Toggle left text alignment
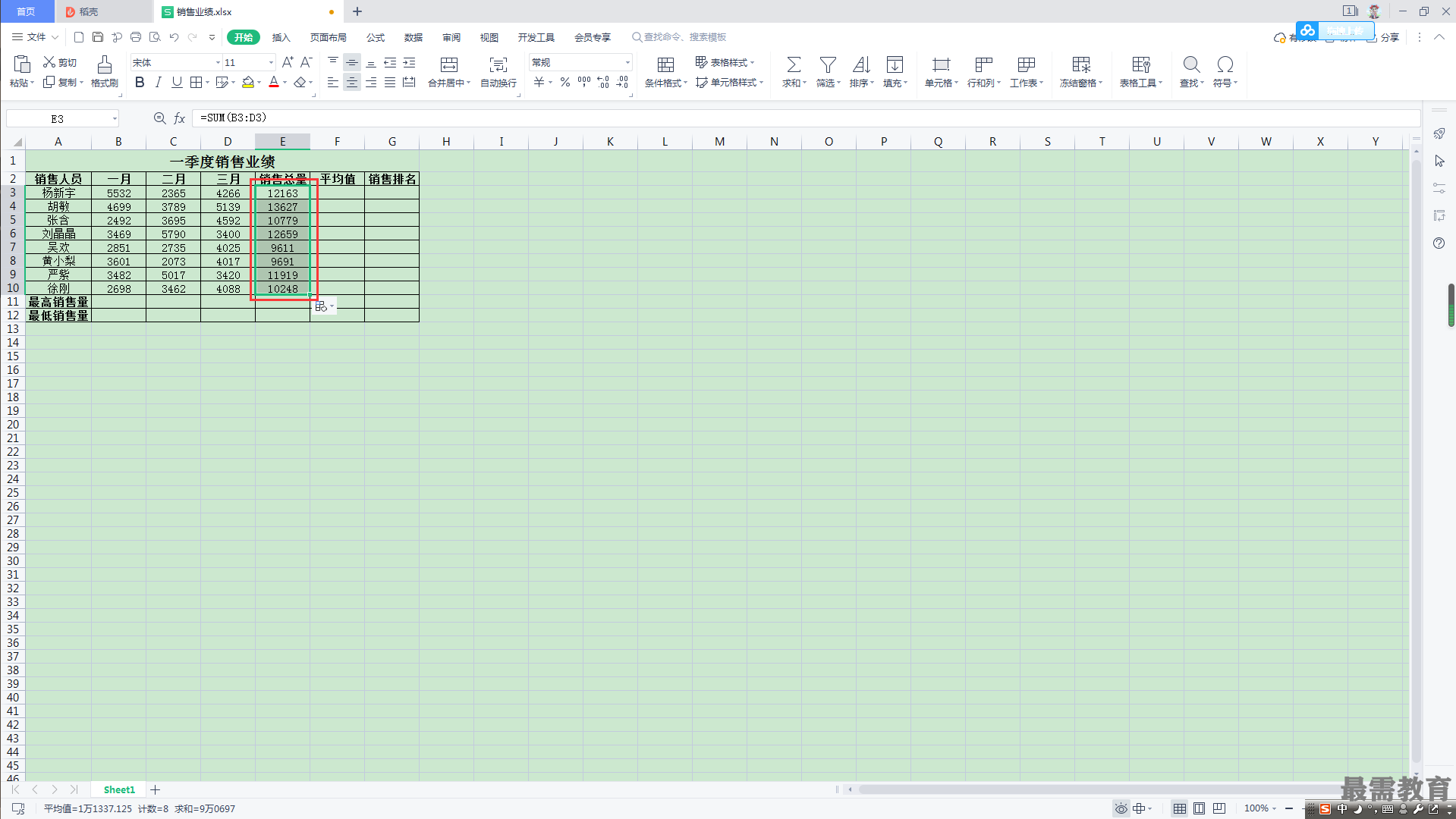 tap(333, 82)
